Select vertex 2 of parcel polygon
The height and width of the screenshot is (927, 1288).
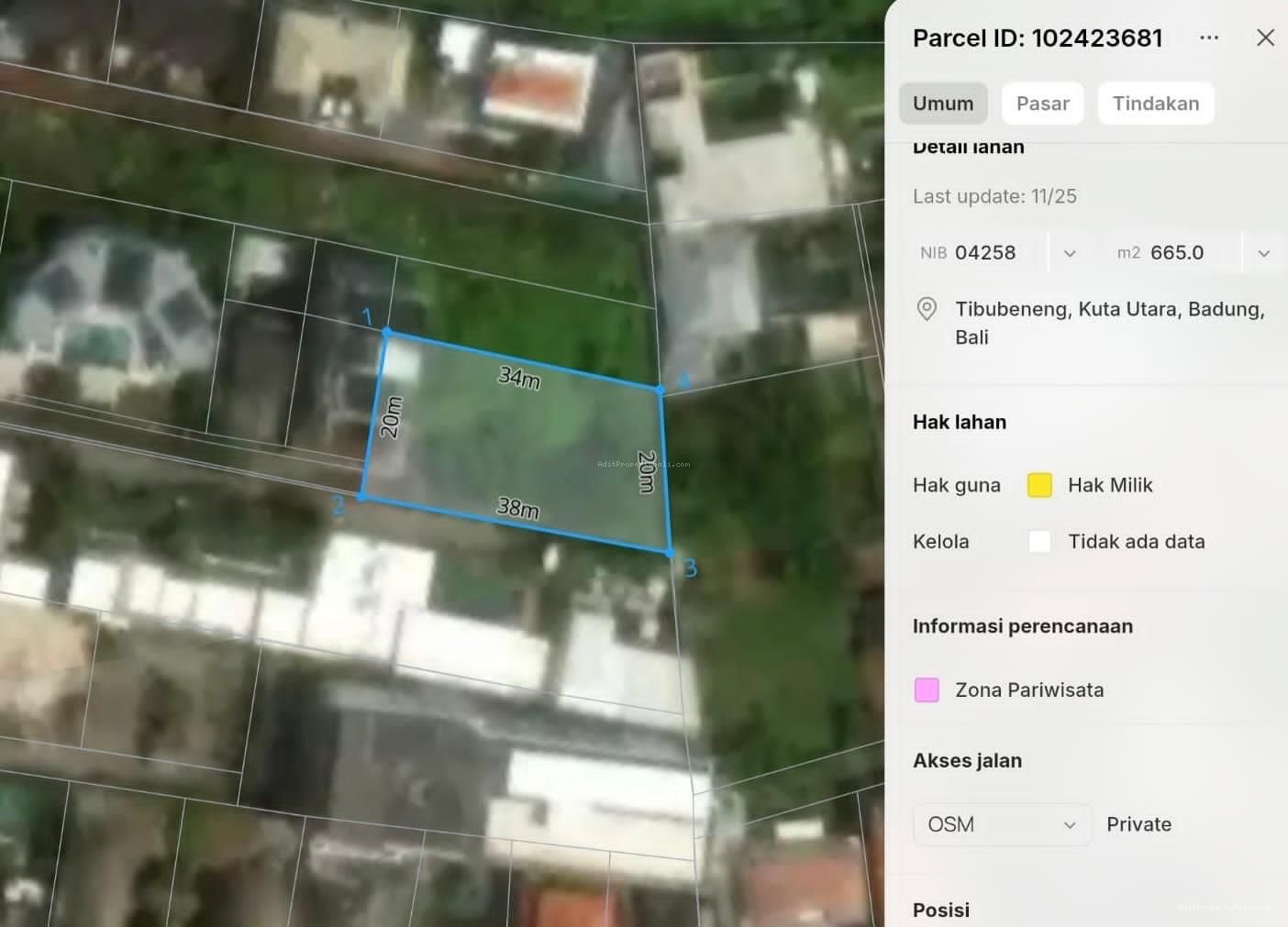click(362, 496)
